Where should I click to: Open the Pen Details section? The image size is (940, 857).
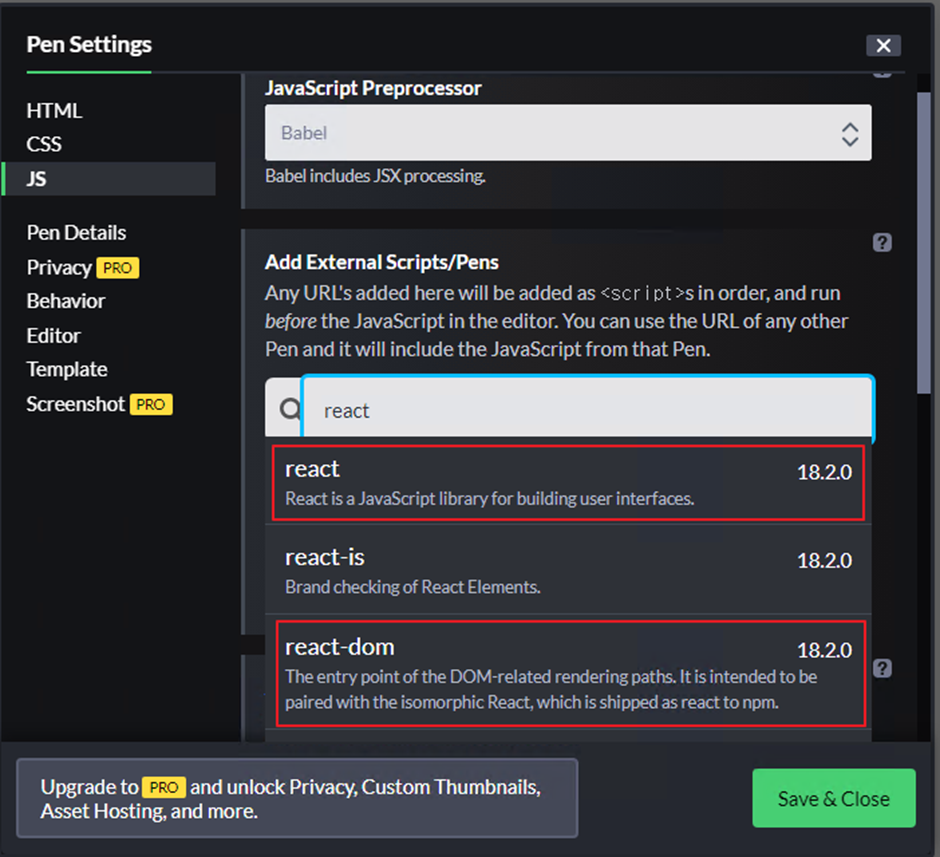pos(76,233)
